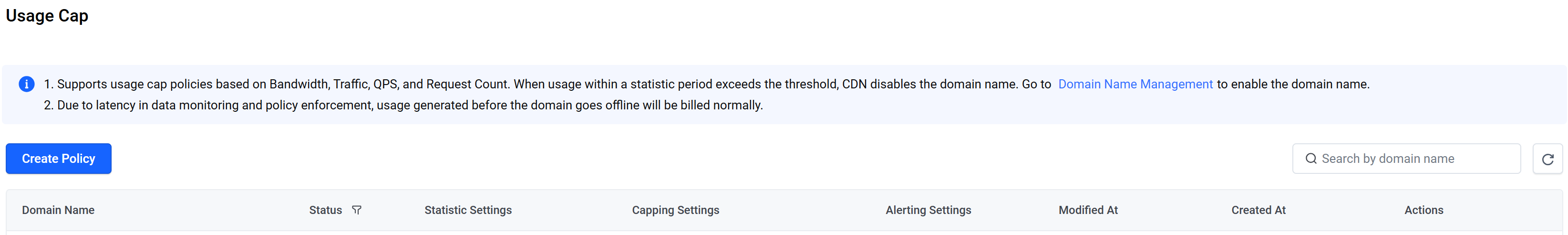1568x235 pixels.
Task: Click 'CDN disables the domain name' text
Action: 929,84
